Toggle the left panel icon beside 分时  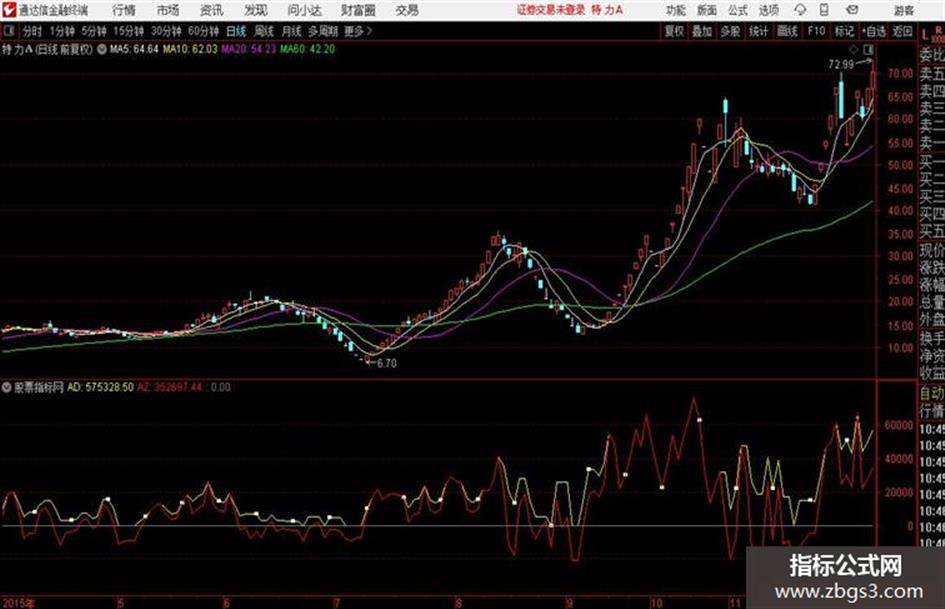point(8,31)
